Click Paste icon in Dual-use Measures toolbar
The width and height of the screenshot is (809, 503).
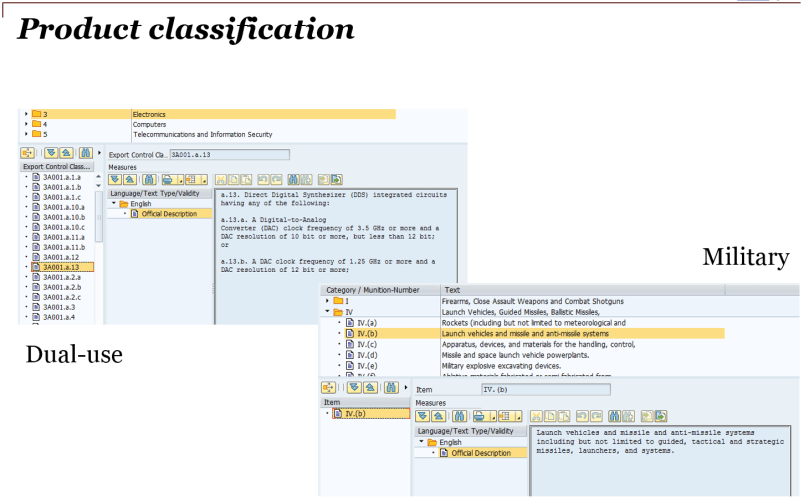tap(246, 180)
